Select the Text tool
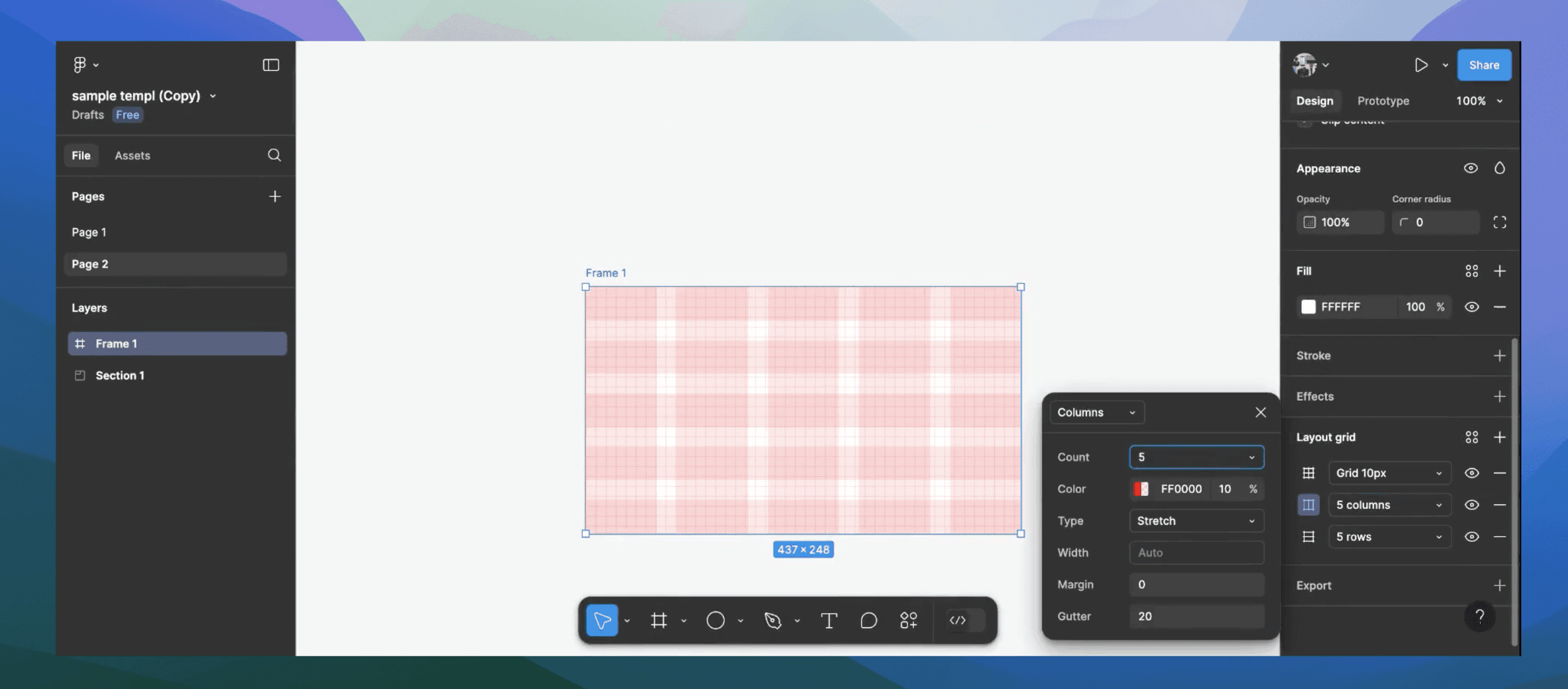 pyautogui.click(x=829, y=621)
